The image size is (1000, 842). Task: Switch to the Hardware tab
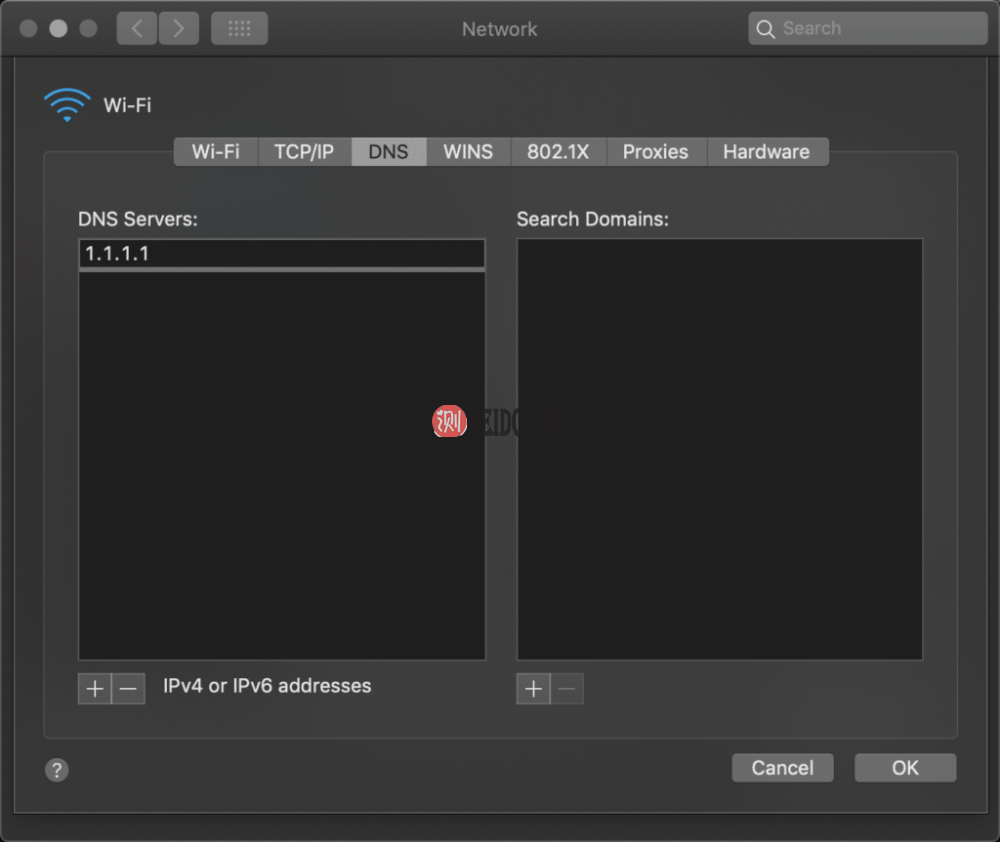767,151
